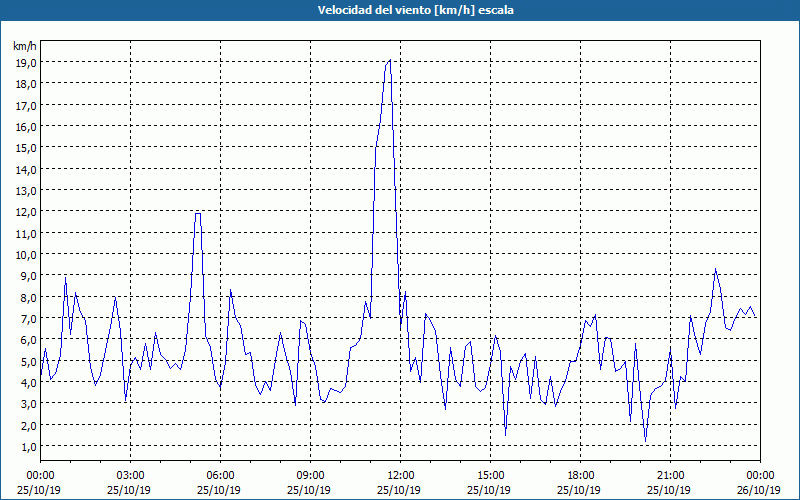Click the 12 km/h wind peak near 05:15
The height and width of the screenshot is (500, 800).
click(198, 213)
